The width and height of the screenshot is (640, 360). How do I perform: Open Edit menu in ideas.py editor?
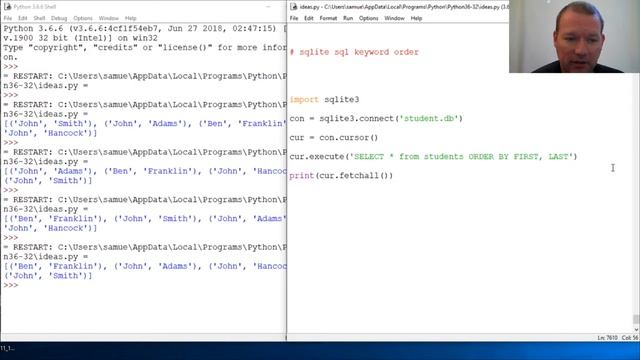pyautogui.click(x=309, y=18)
